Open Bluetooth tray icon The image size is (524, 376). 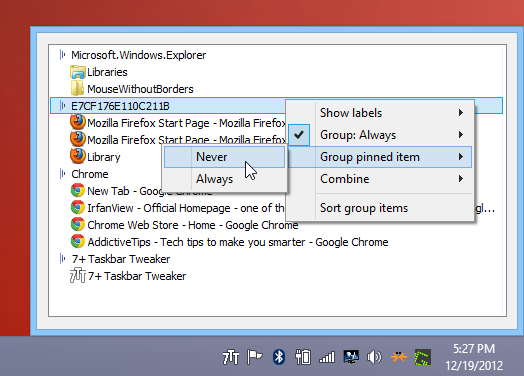coord(278,357)
